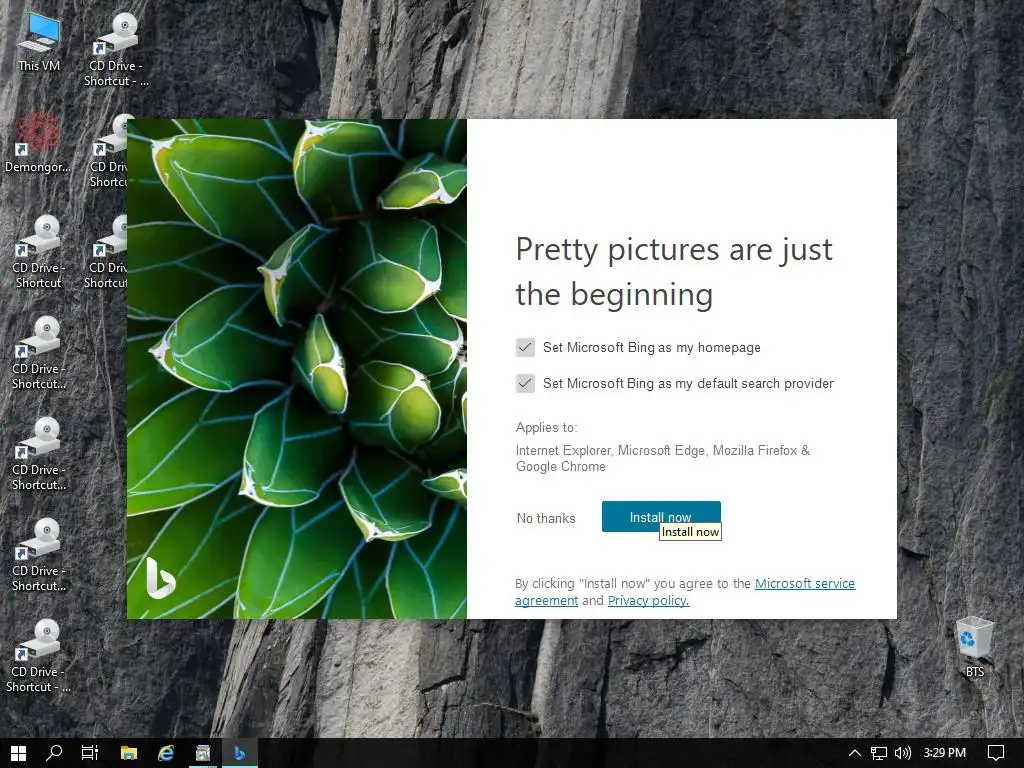
Task: Open the volume speaker tray icon
Action: [903, 753]
